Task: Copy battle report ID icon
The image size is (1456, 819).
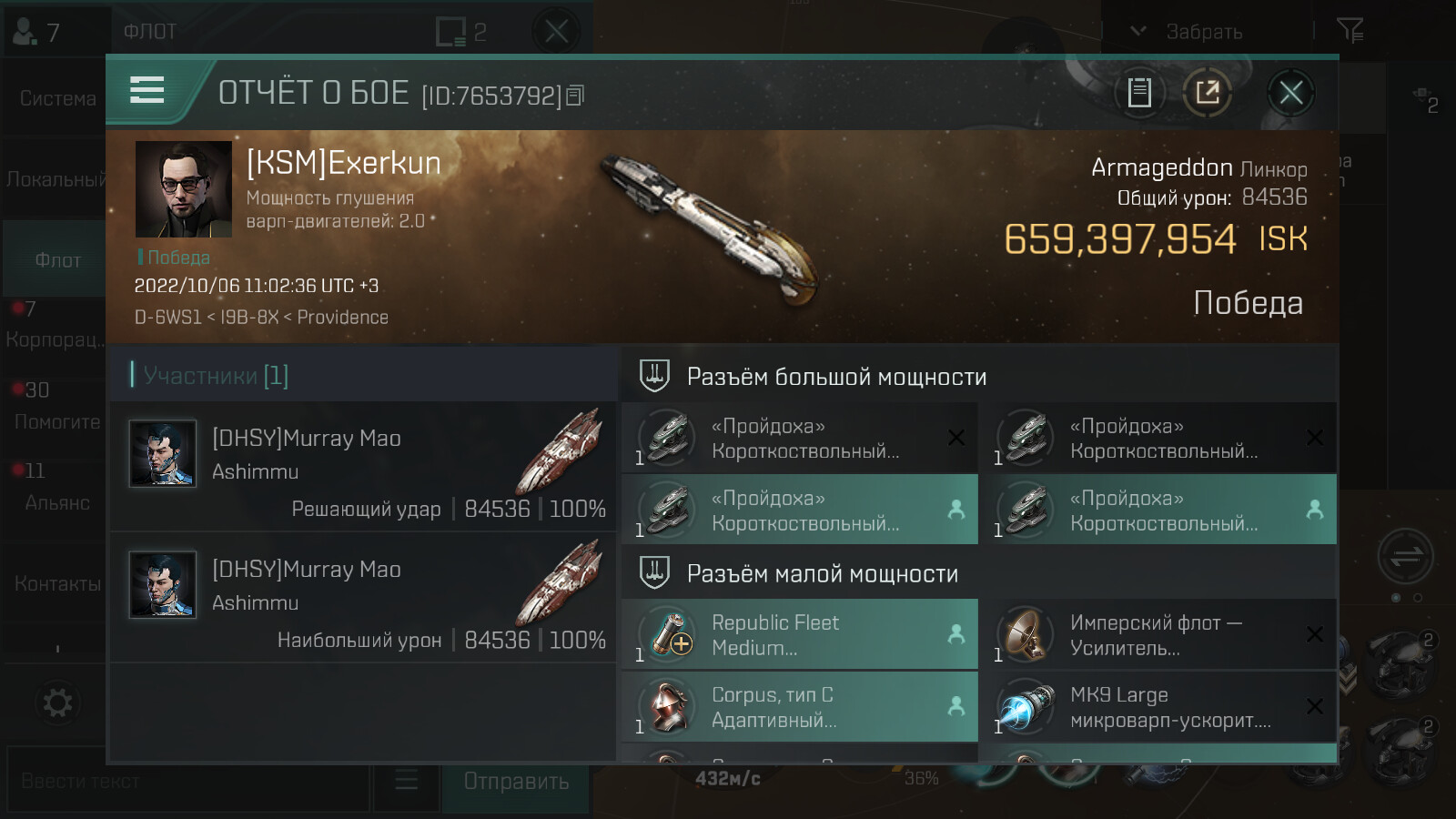Action: (x=575, y=95)
